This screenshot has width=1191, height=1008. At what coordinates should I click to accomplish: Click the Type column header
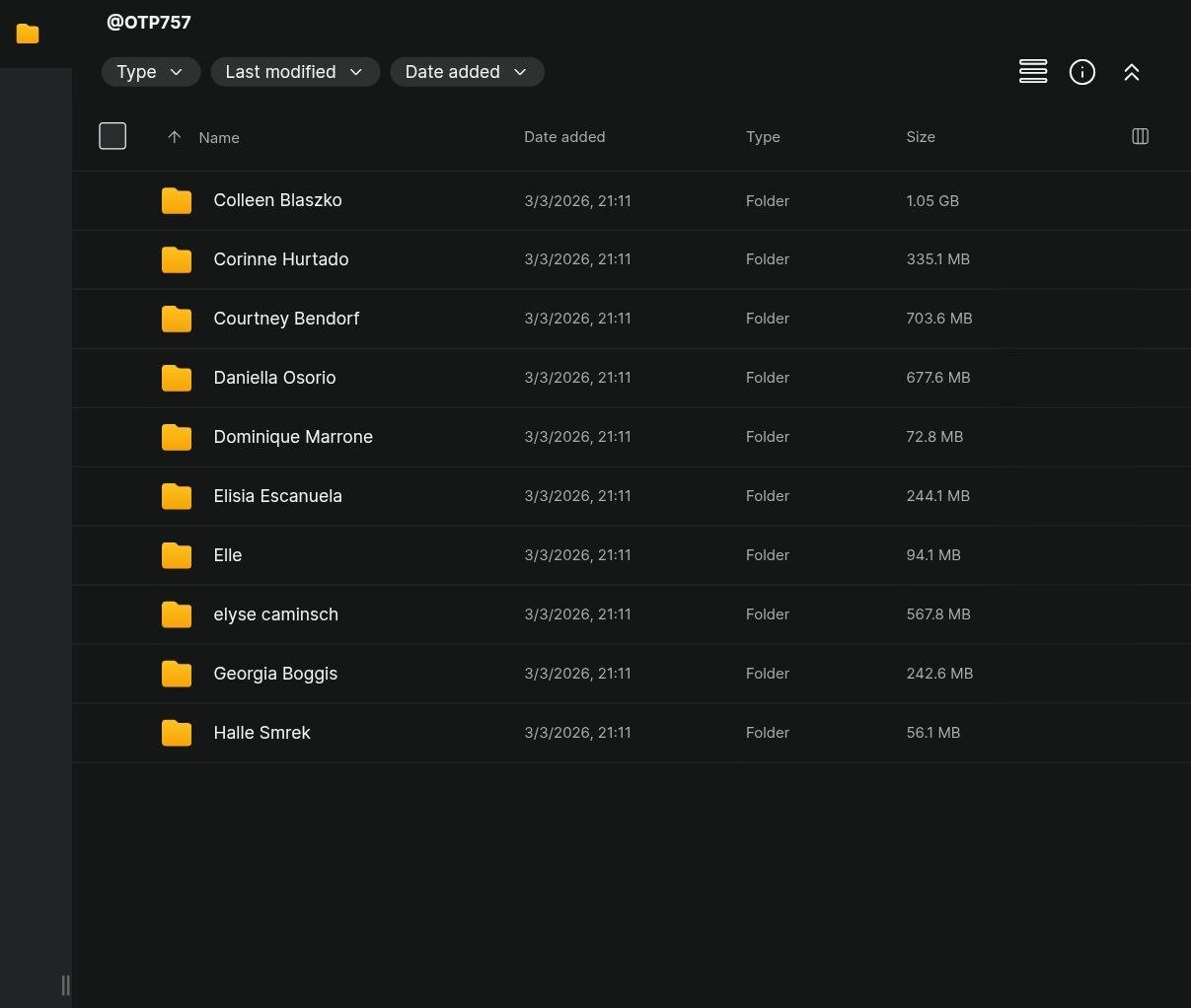tap(763, 137)
